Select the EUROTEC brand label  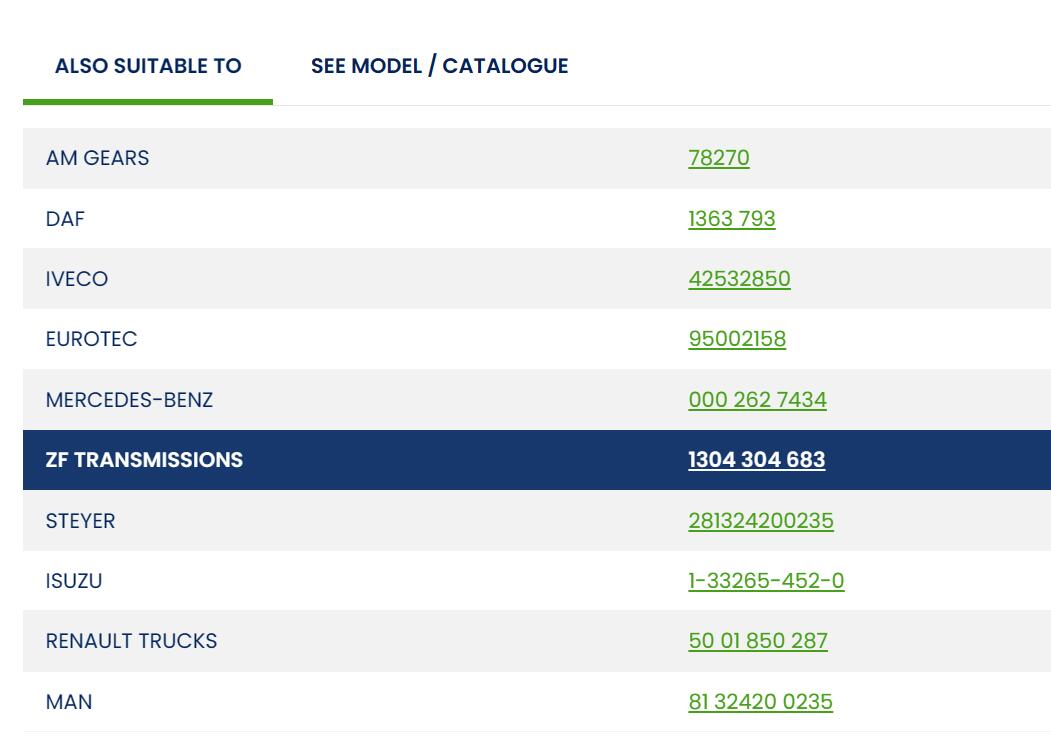pyautogui.click(x=91, y=339)
